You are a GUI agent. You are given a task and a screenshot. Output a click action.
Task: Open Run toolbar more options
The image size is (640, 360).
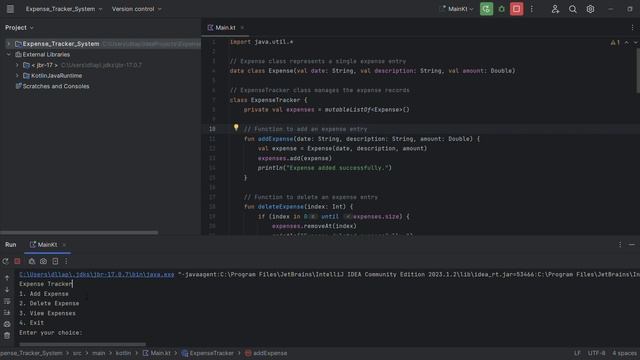click(66, 261)
